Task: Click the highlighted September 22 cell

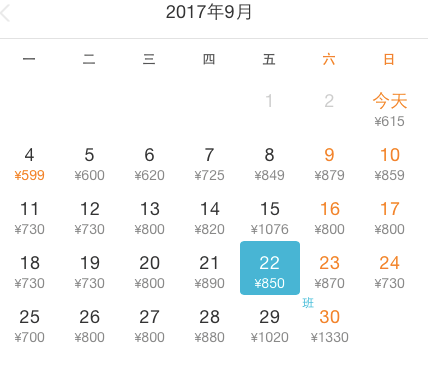Action: pyautogui.click(x=270, y=268)
